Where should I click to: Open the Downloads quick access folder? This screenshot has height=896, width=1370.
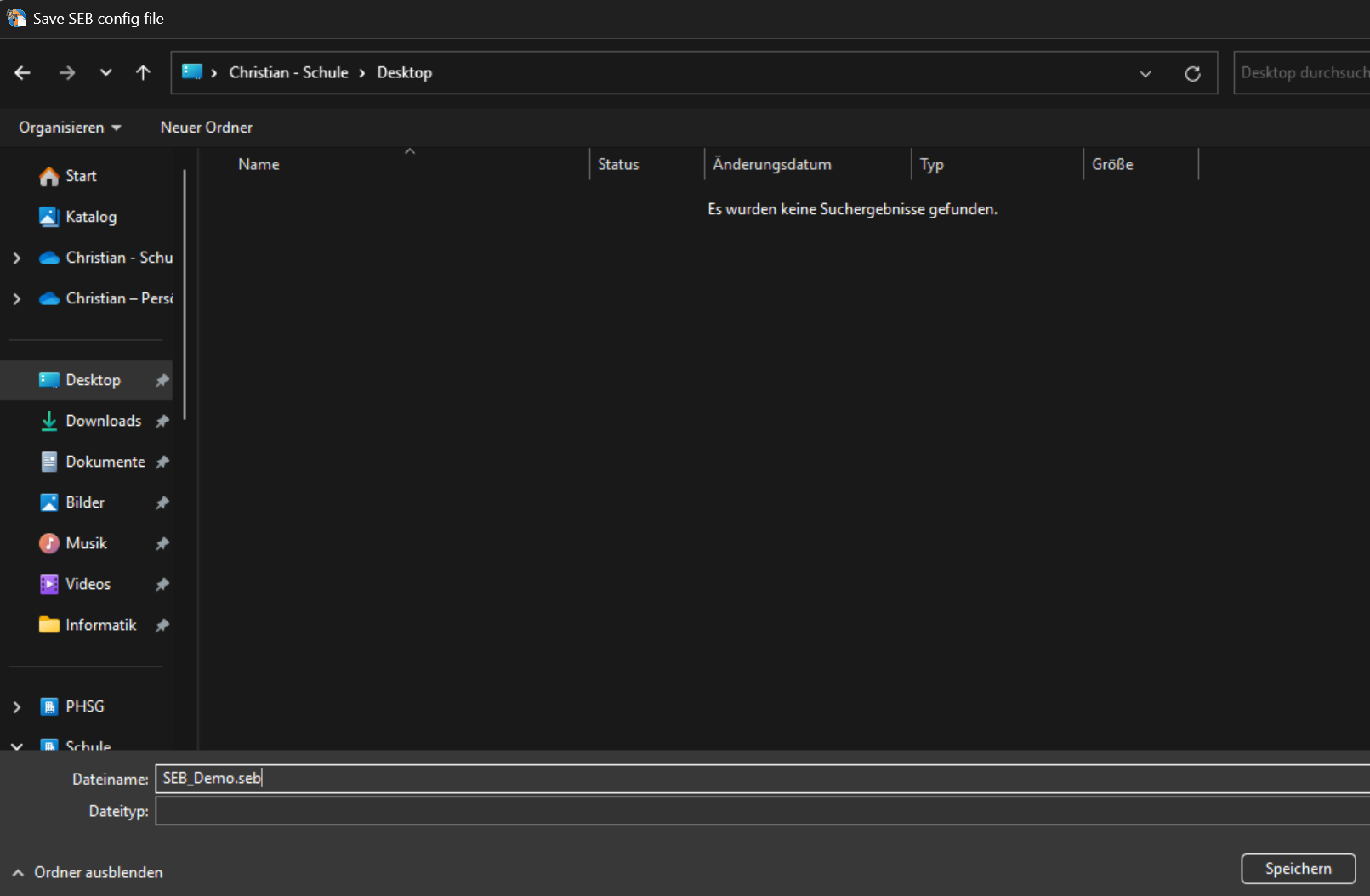click(103, 421)
